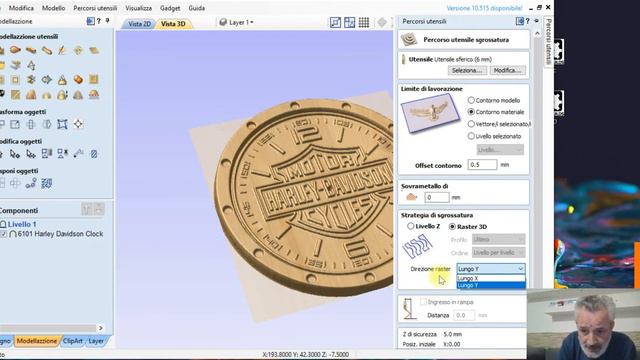This screenshot has width=640, height=360.
Task: Select the set size tool in transform objects
Action: [15, 124]
